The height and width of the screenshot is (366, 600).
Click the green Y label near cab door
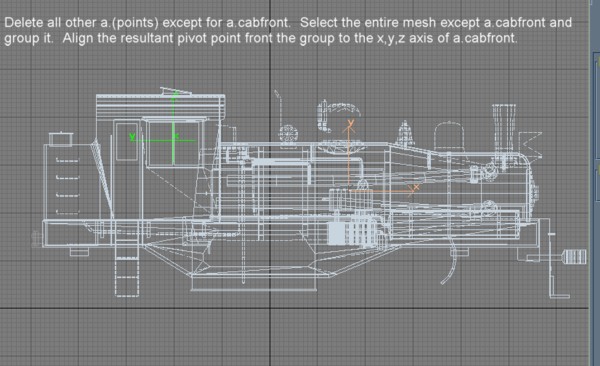(132, 137)
